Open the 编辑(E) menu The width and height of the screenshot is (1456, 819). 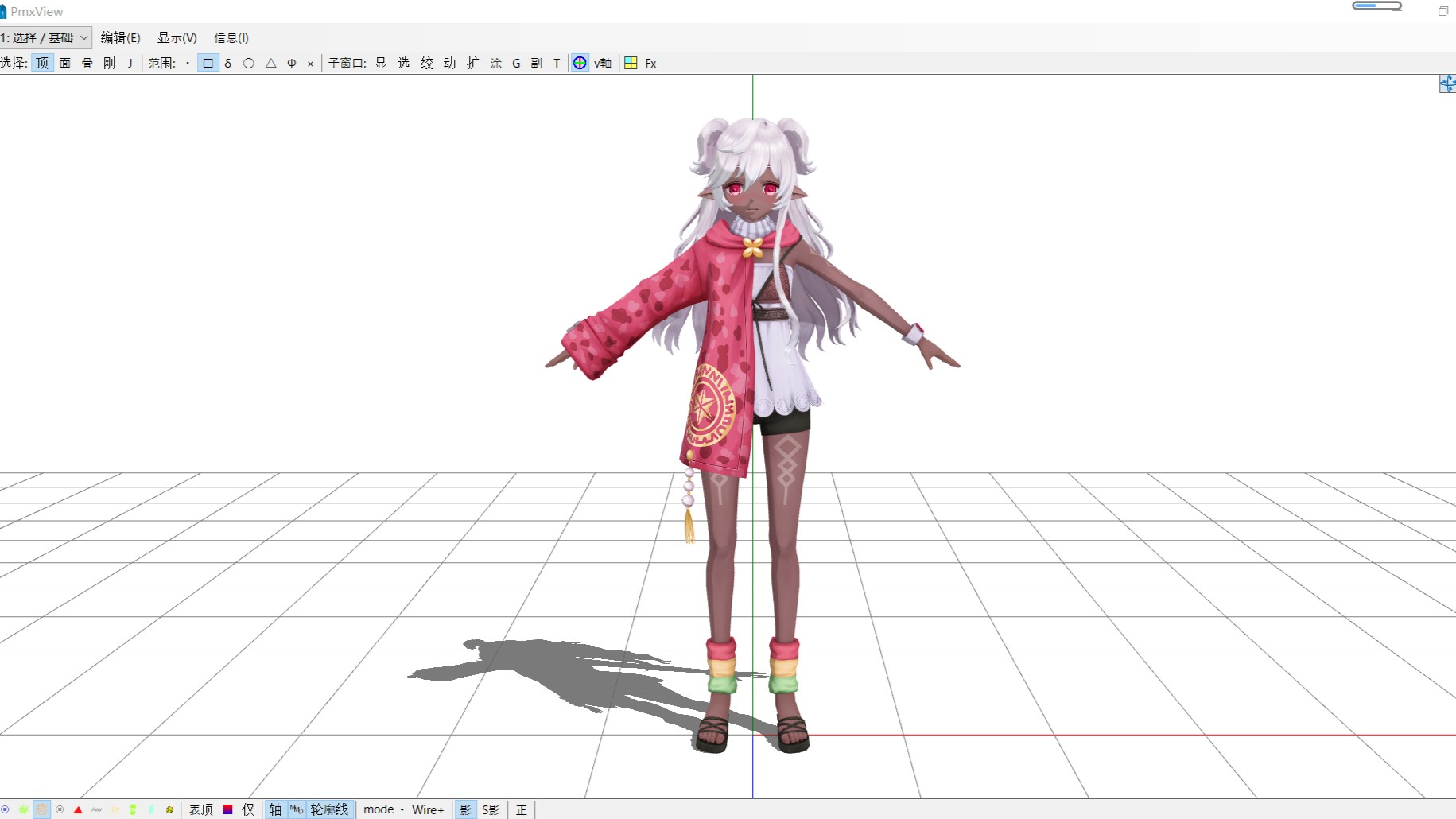click(x=120, y=37)
